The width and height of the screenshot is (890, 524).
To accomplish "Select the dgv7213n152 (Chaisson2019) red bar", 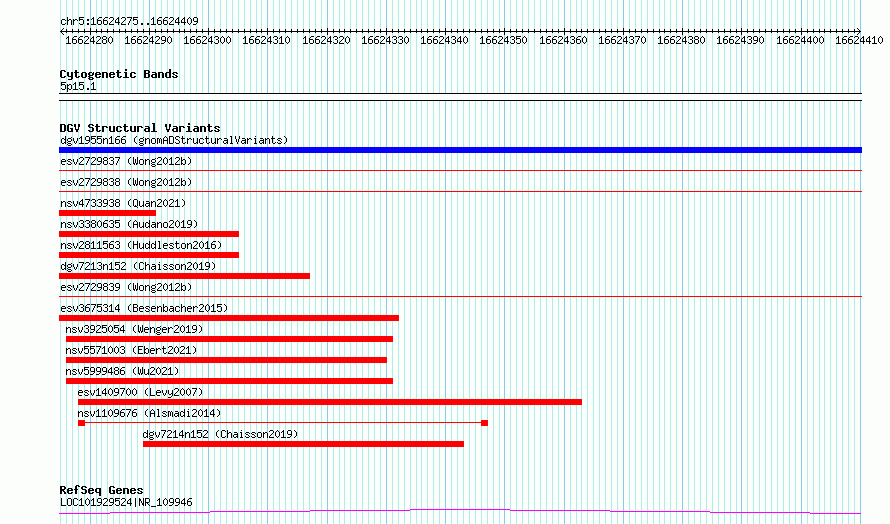I will (184, 276).
